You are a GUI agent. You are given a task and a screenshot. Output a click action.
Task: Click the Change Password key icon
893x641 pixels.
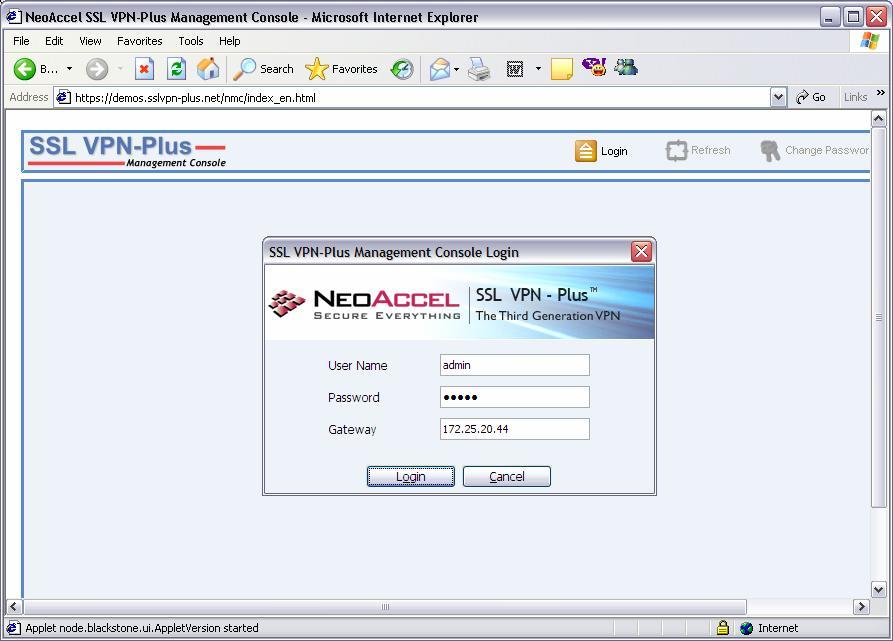coord(770,151)
